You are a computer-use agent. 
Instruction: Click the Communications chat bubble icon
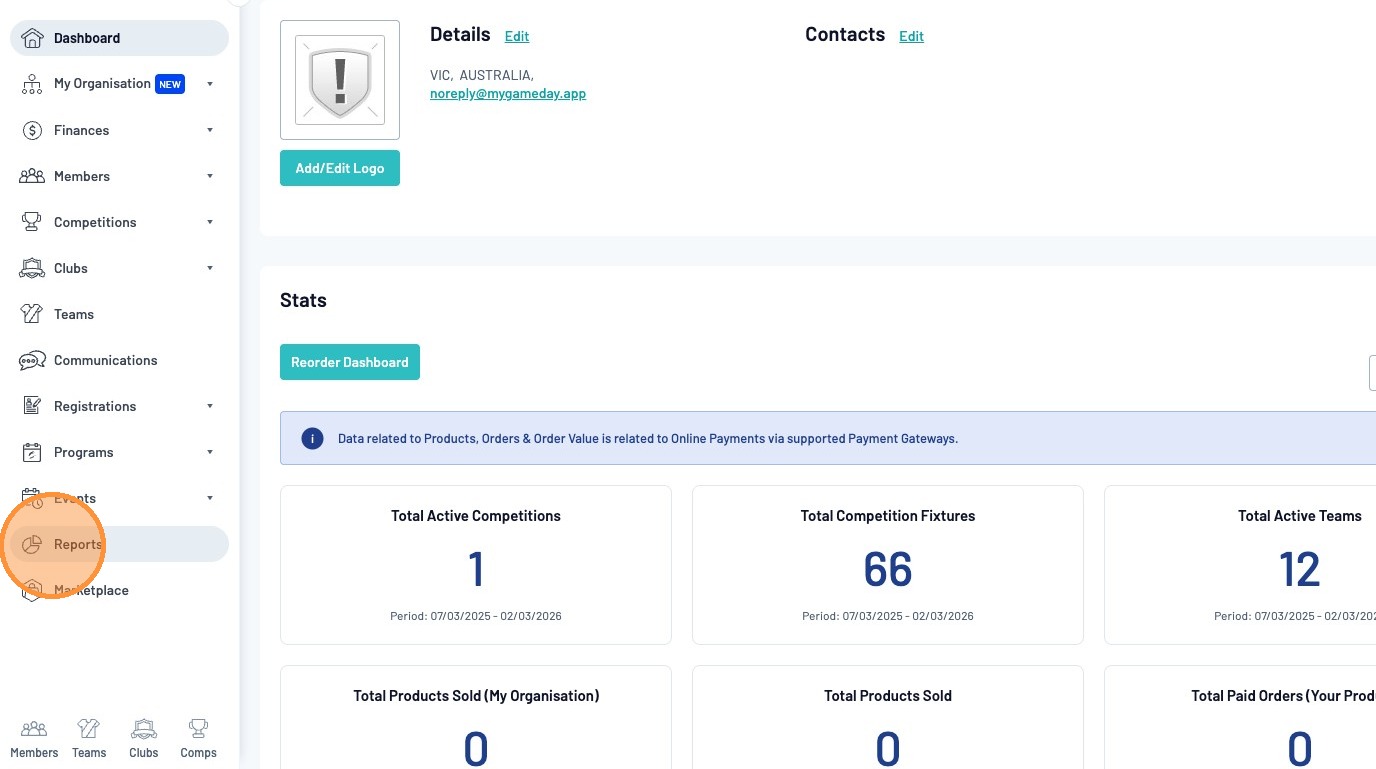tap(32, 360)
